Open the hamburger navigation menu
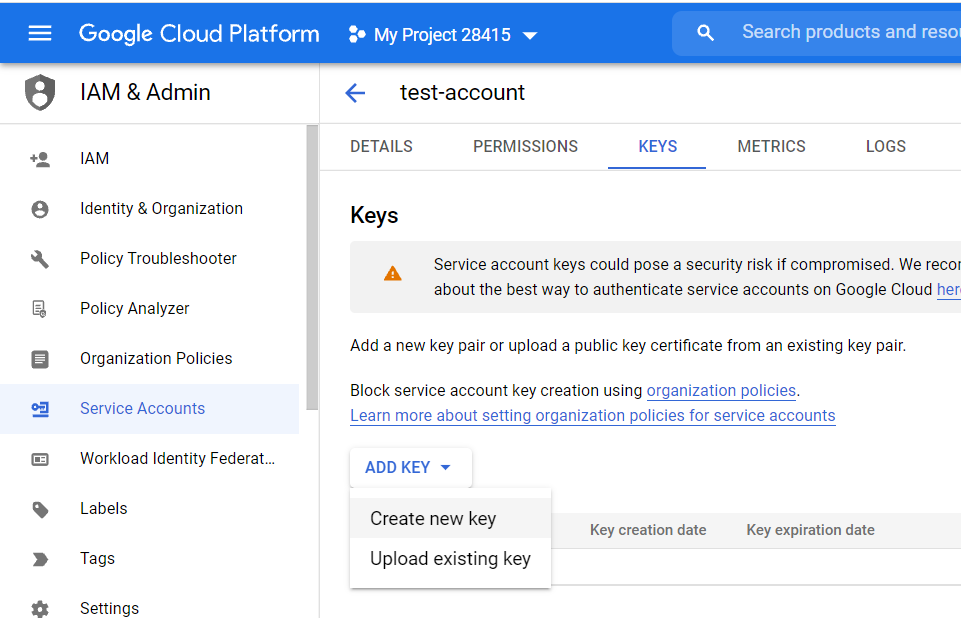 [40, 34]
